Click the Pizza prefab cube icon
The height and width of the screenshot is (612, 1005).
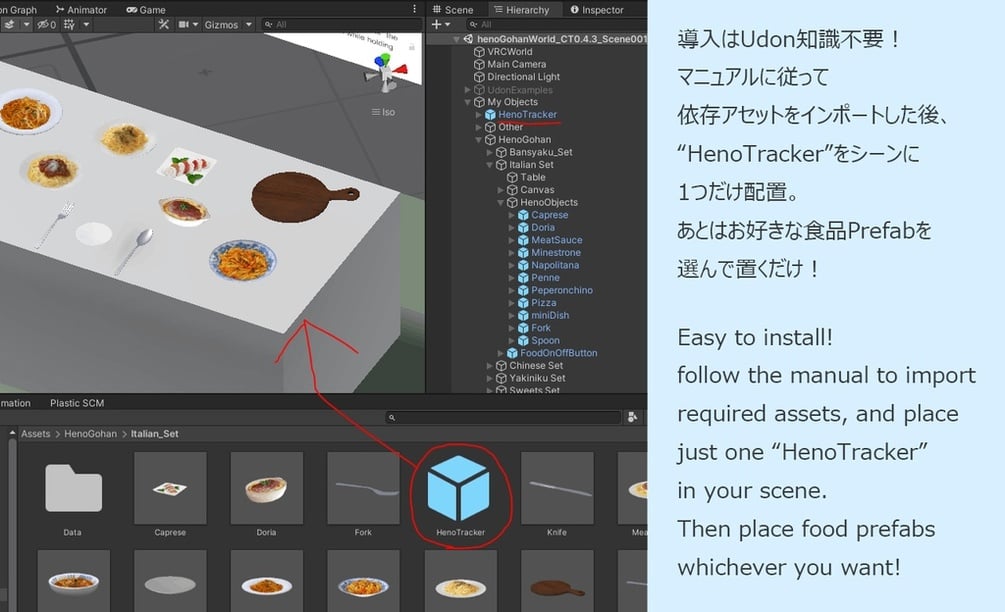tap(523, 303)
